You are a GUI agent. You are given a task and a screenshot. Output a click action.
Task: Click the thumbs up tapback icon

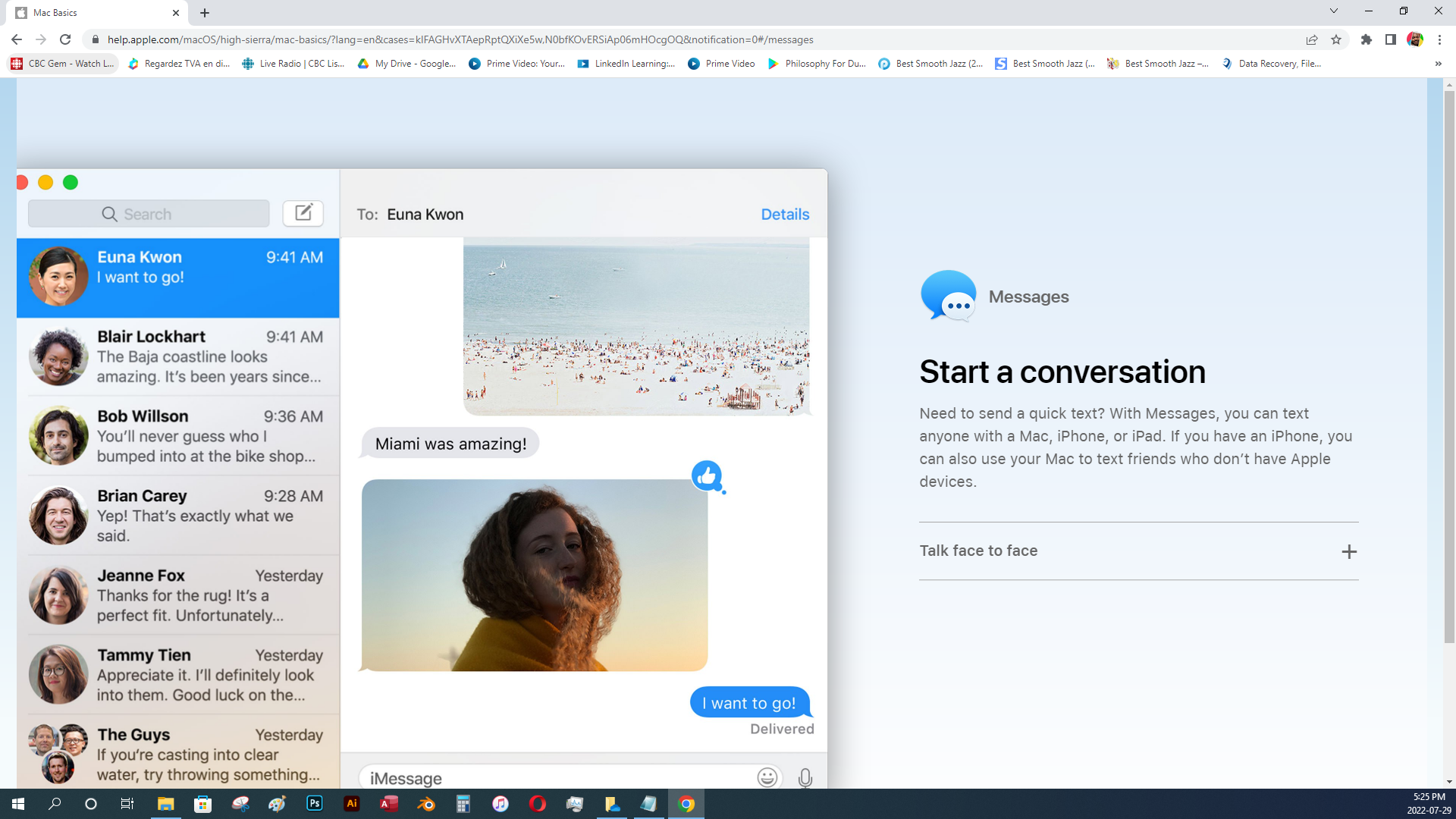[x=707, y=476]
